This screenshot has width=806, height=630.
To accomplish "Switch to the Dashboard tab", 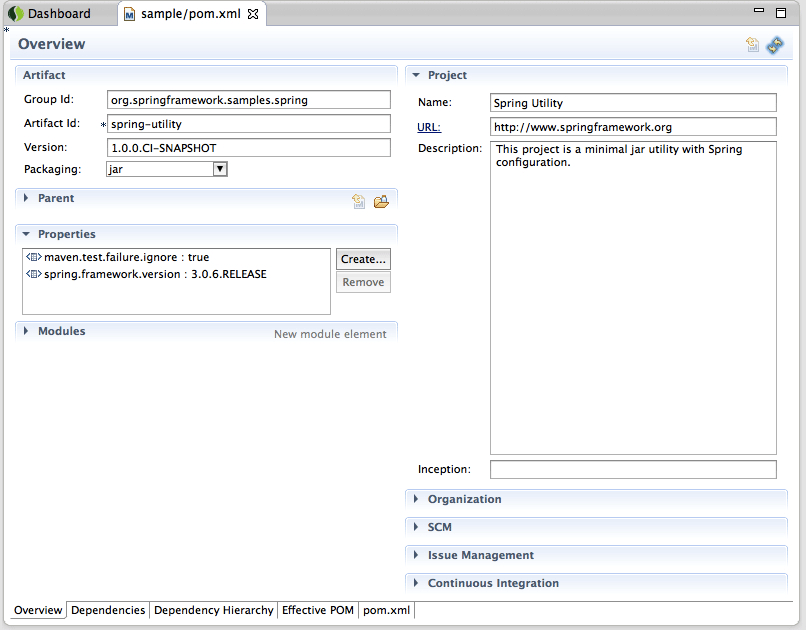I will click(x=60, y=13).
